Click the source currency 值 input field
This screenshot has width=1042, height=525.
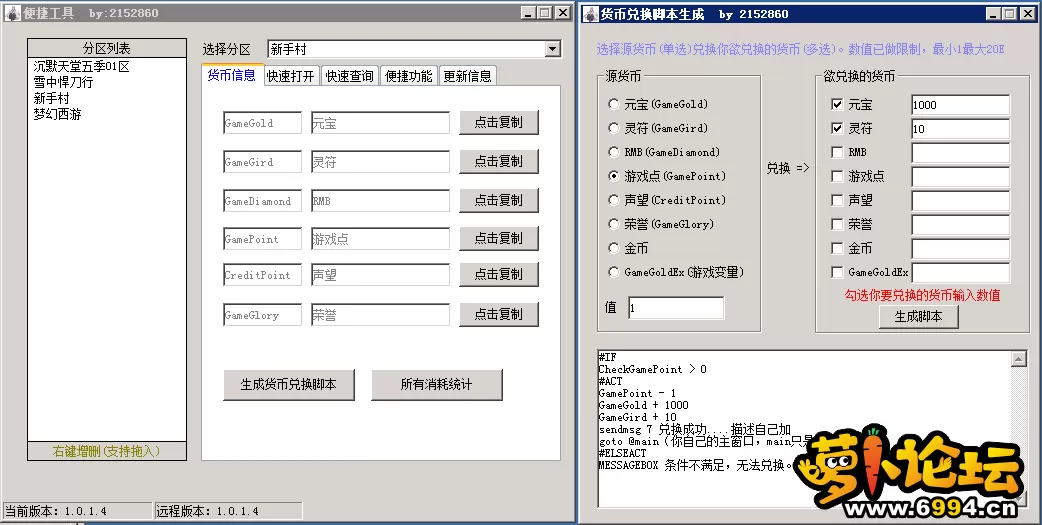pos(675,308)
